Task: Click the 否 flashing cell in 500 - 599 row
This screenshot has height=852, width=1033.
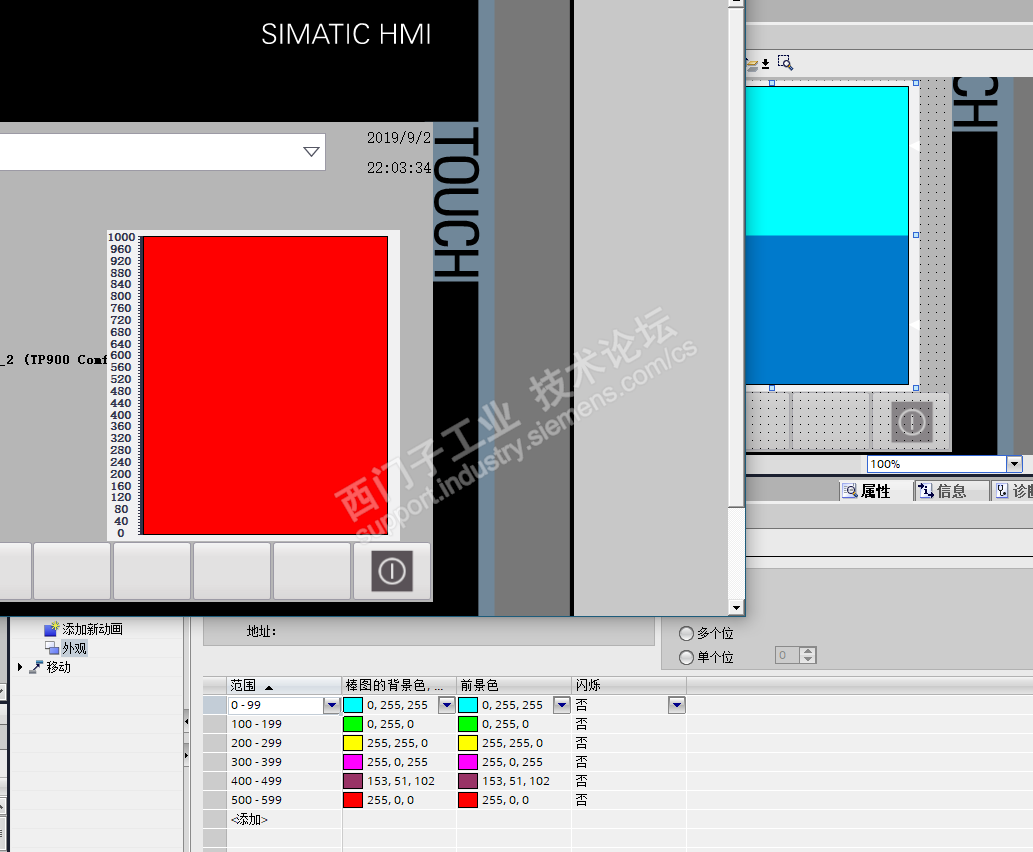Action: tap(628, 800)
